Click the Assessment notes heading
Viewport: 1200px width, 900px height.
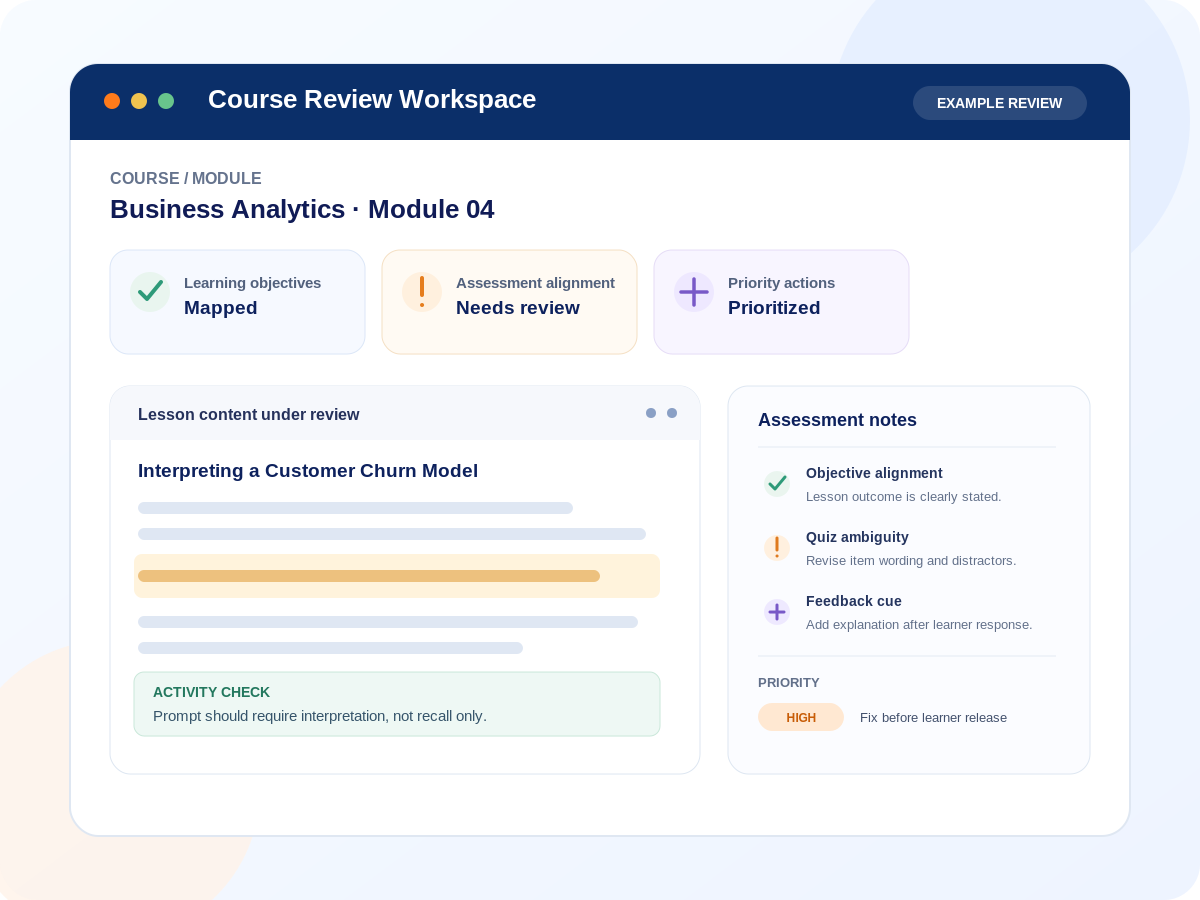pyautogui.click(x=837, y=420)
